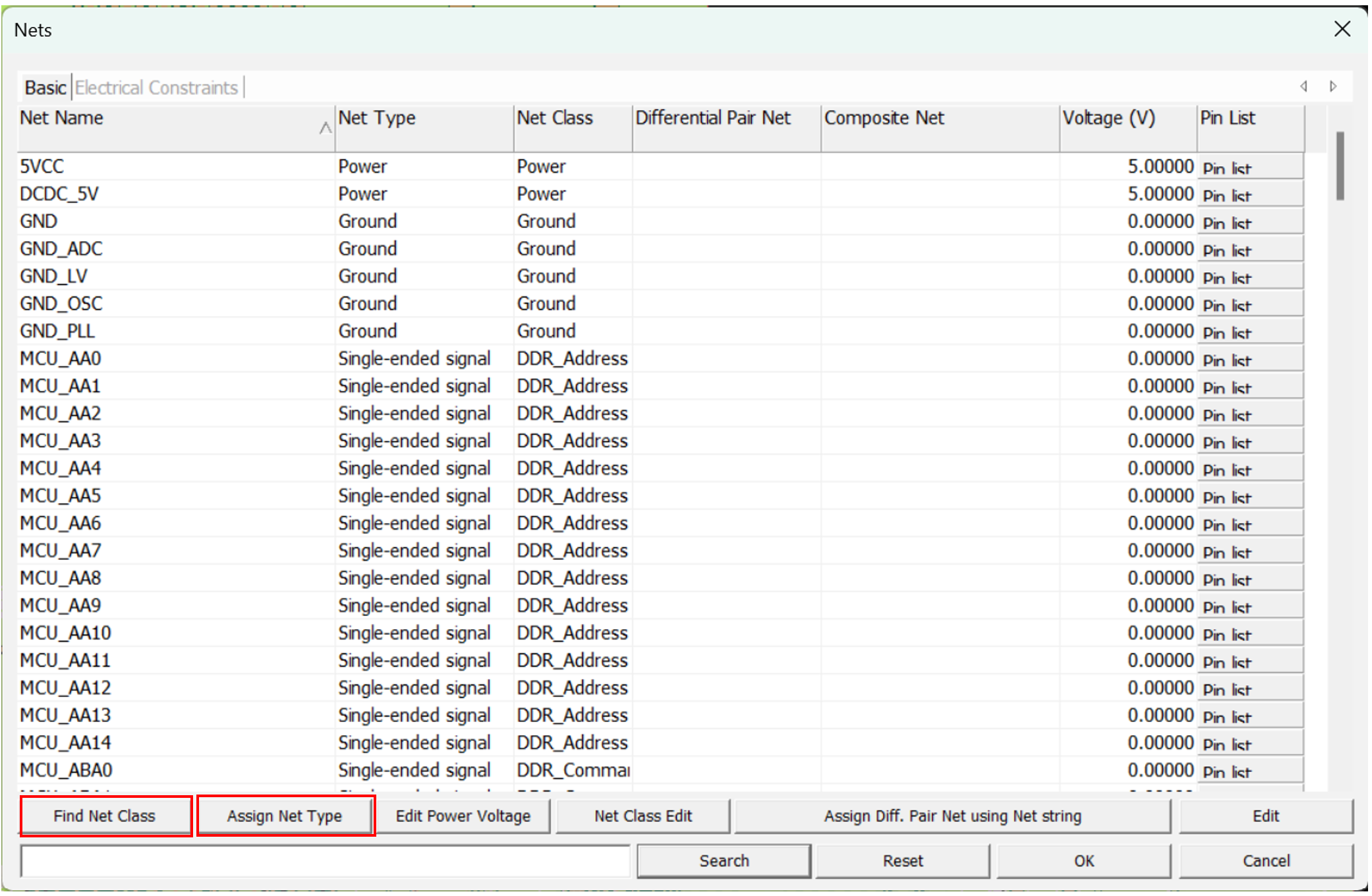Screen dimensions: 1372x896
Task: Click Find Net Class button
Action: pos(105,816)
